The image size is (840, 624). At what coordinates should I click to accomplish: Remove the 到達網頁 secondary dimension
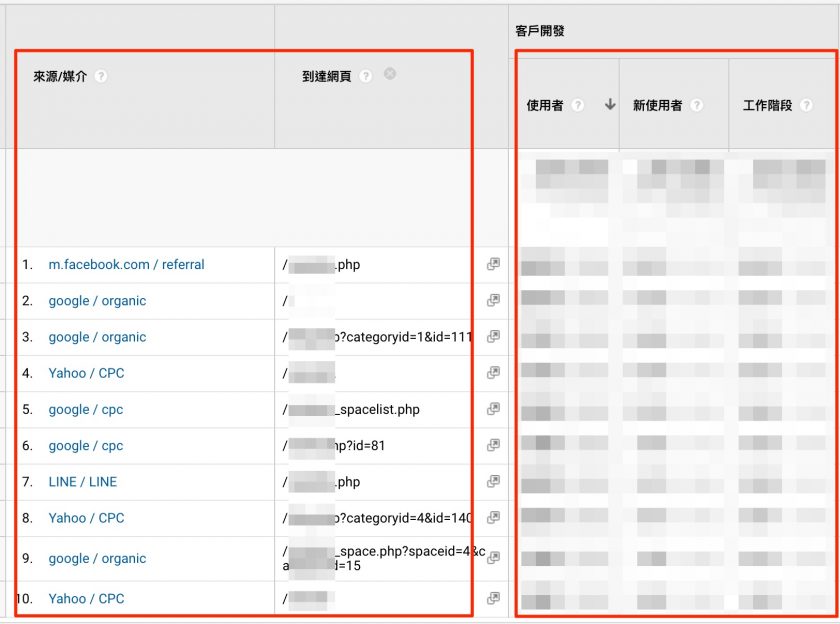[x=390, y=74]
